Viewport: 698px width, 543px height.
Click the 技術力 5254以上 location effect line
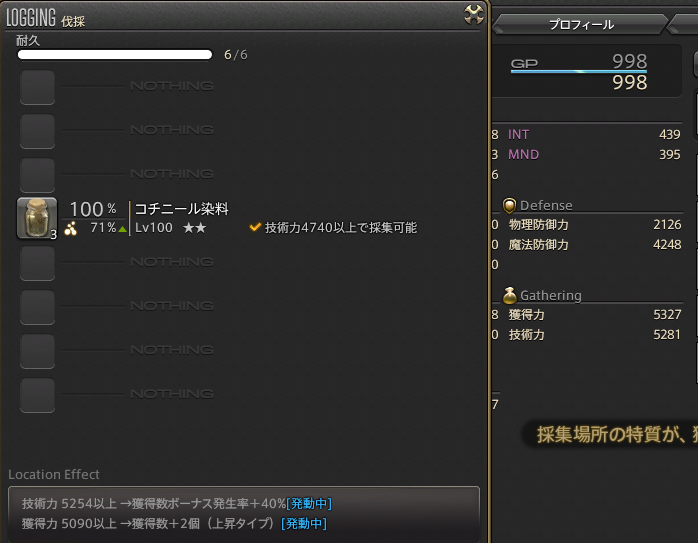(177, 503)
